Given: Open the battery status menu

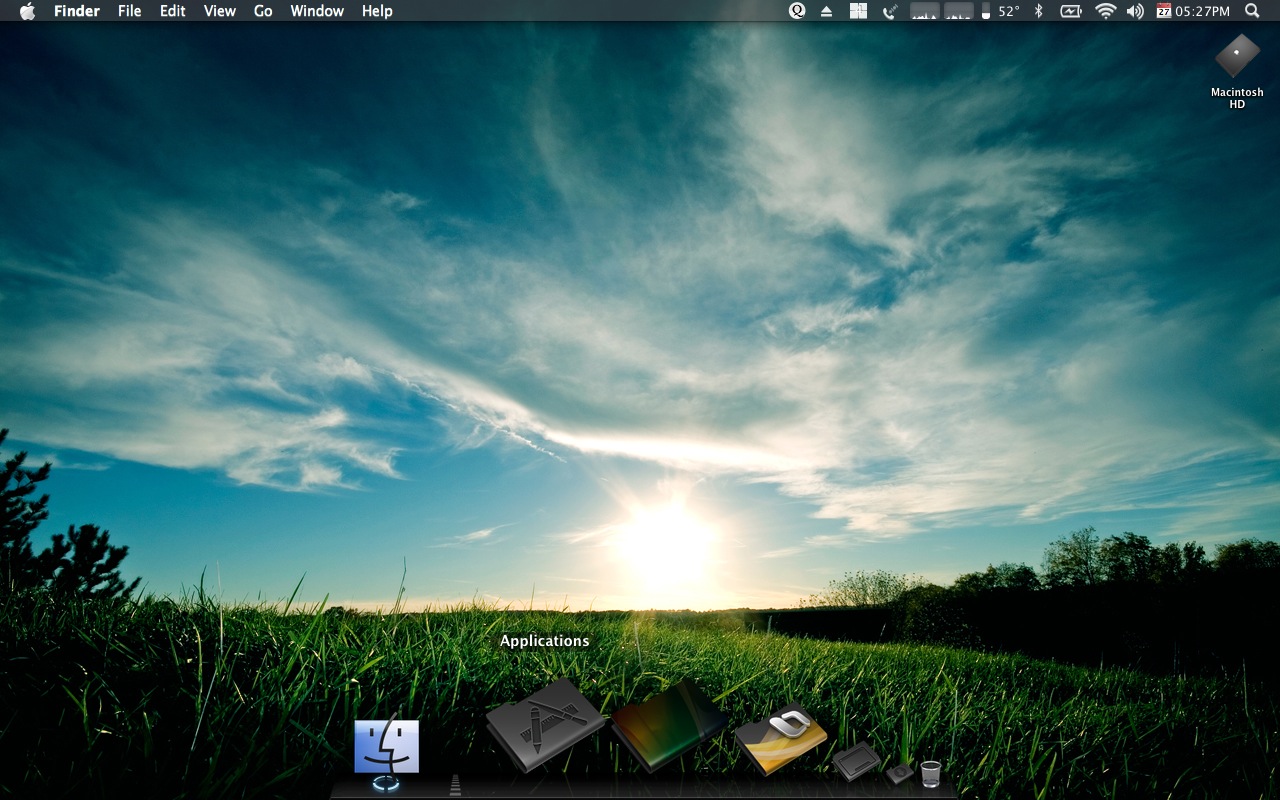Looking at the screenshot, I should pyautogui.click(x=1071, y=11).
